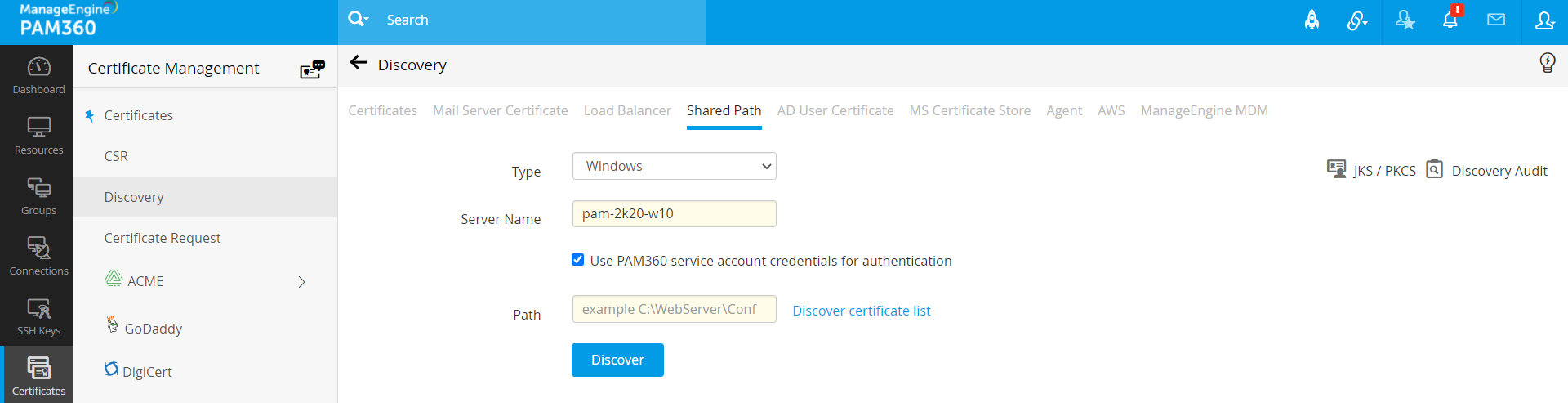
Task: Select the Shared Path tab
Action: coord(724,110)
